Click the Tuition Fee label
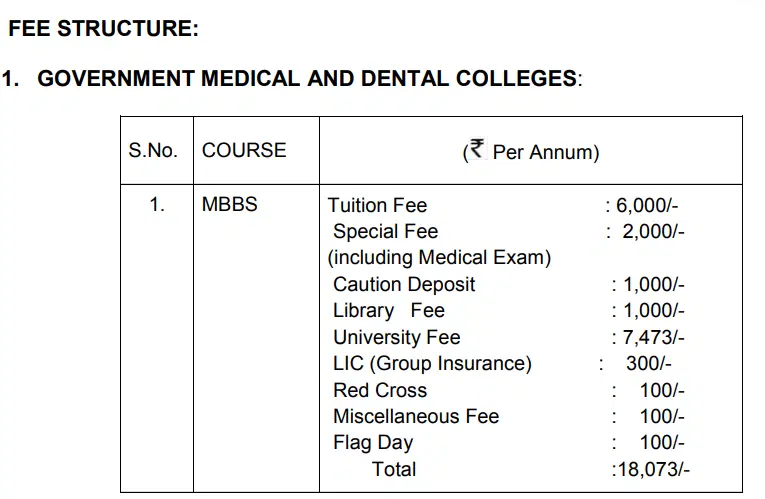The image size is (765, 499). point(377,205)
